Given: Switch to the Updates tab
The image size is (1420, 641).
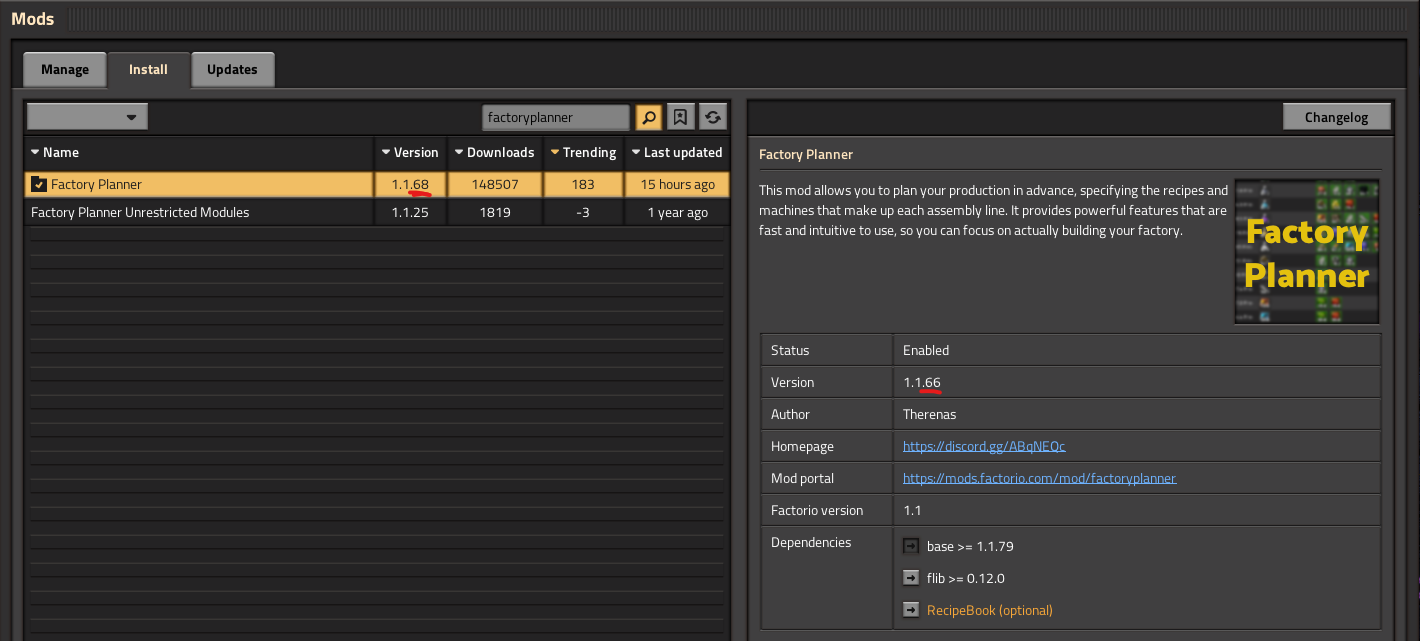Looking at the screenshot, I should point(232,70).
